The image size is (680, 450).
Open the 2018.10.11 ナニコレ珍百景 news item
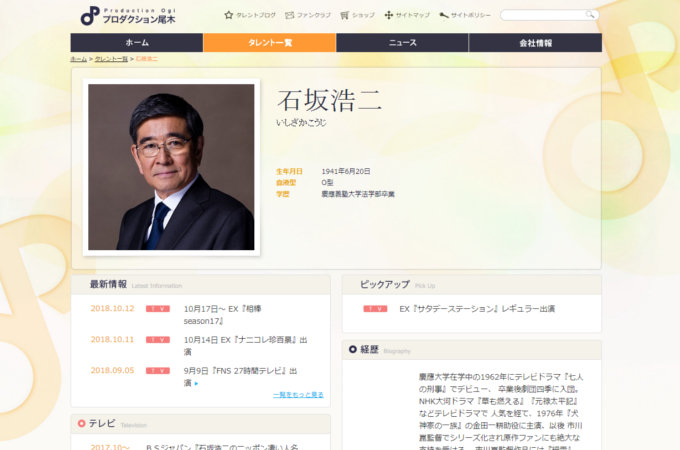(x=245, y=346)
